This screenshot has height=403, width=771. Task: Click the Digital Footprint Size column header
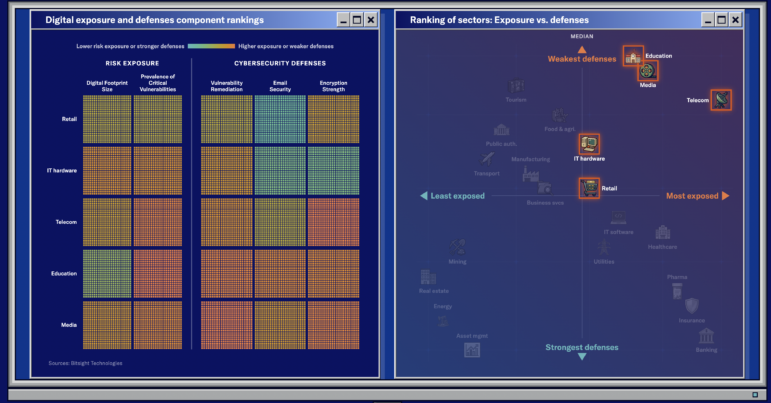[107, 86]
